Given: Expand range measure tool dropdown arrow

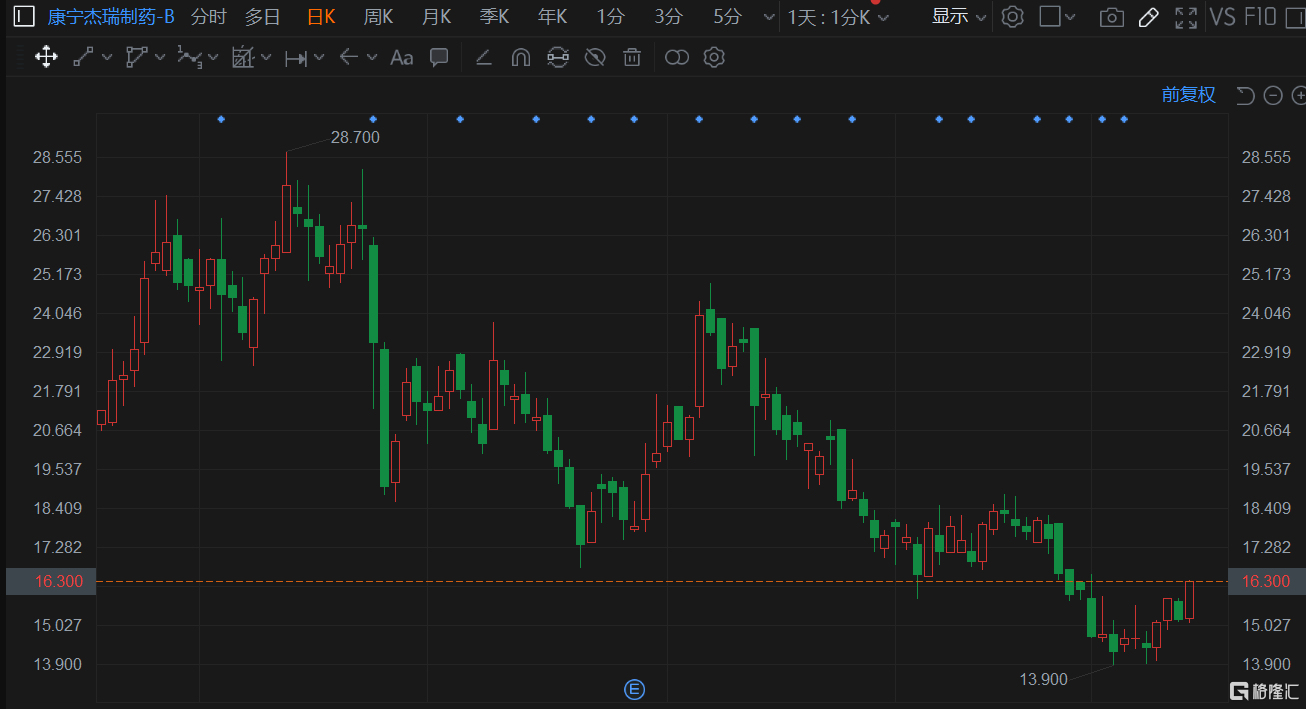Looking at the screenshot, I should pyautogui.click(x=319, y=58).
